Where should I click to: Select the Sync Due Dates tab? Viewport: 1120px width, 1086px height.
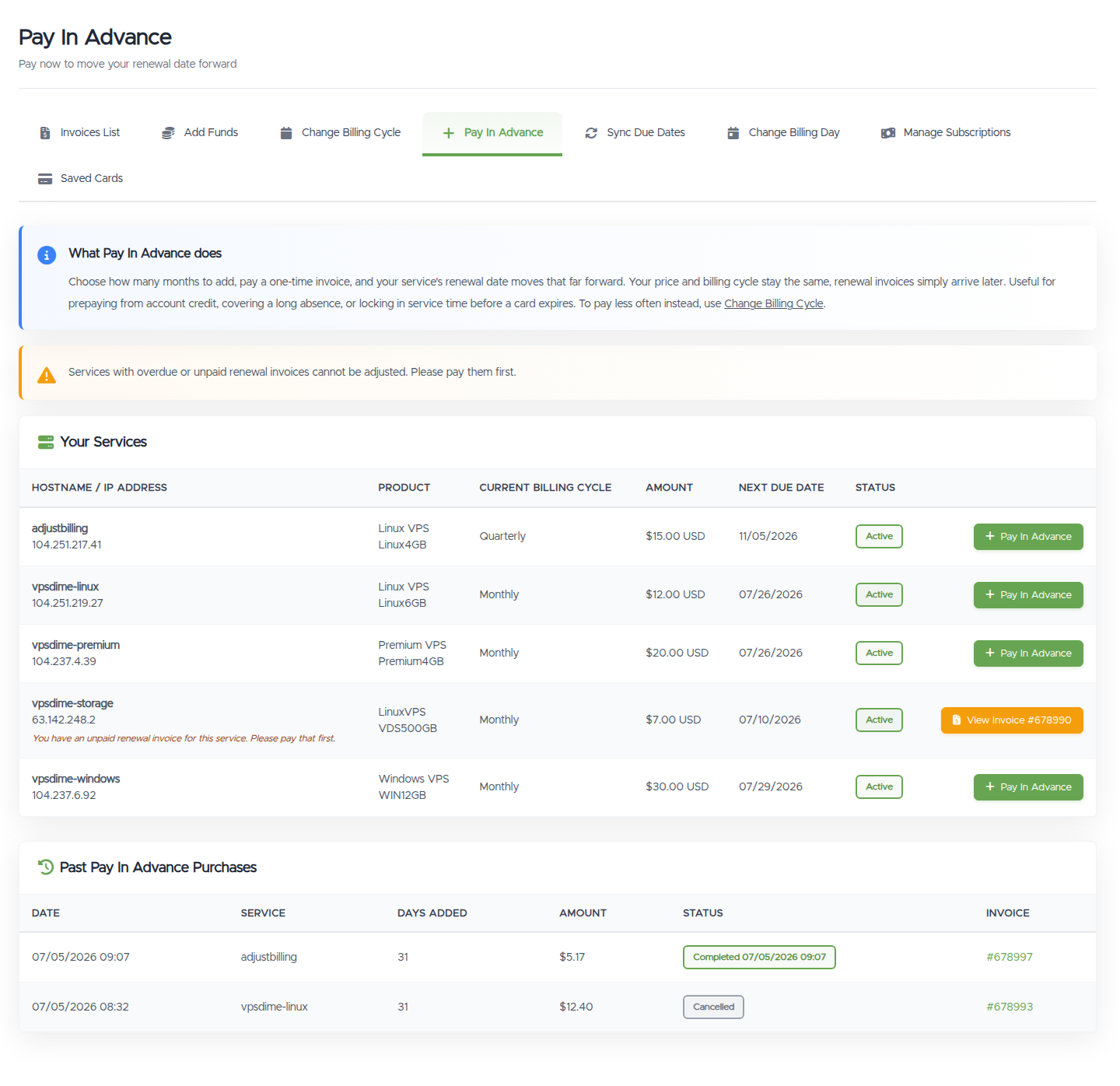tap(635, 133)
